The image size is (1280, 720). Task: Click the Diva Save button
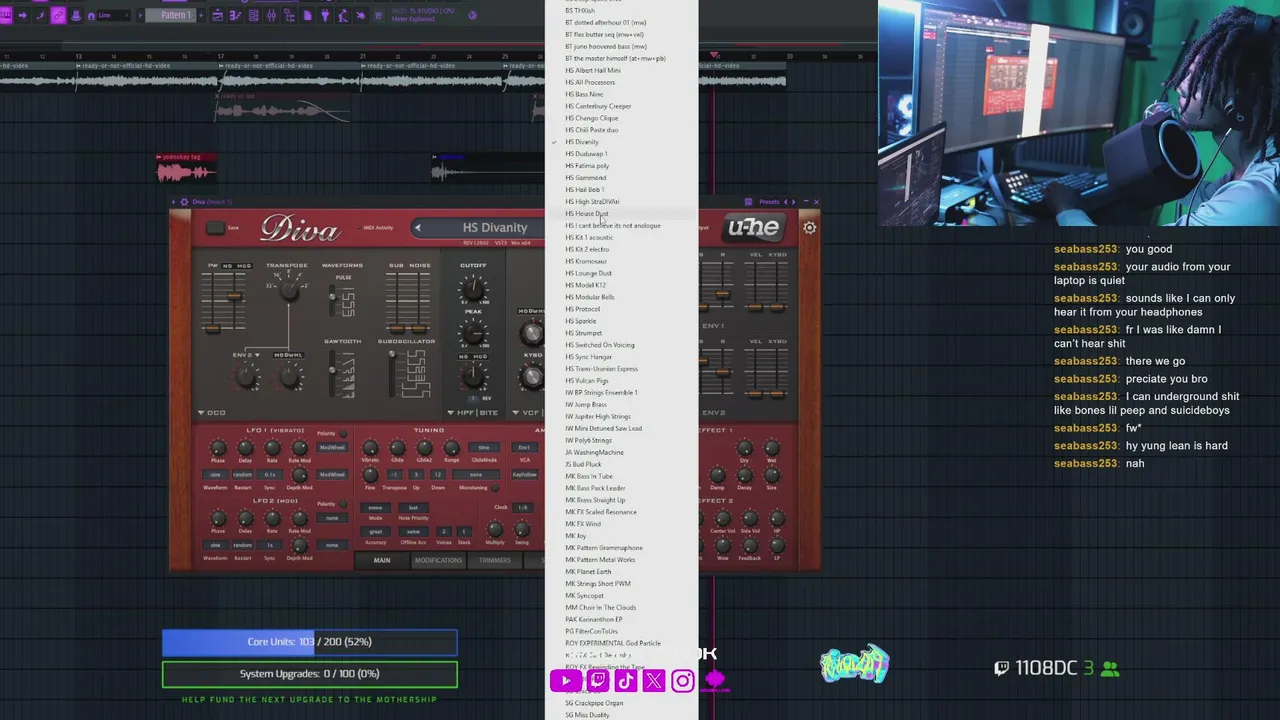(215, 228)
